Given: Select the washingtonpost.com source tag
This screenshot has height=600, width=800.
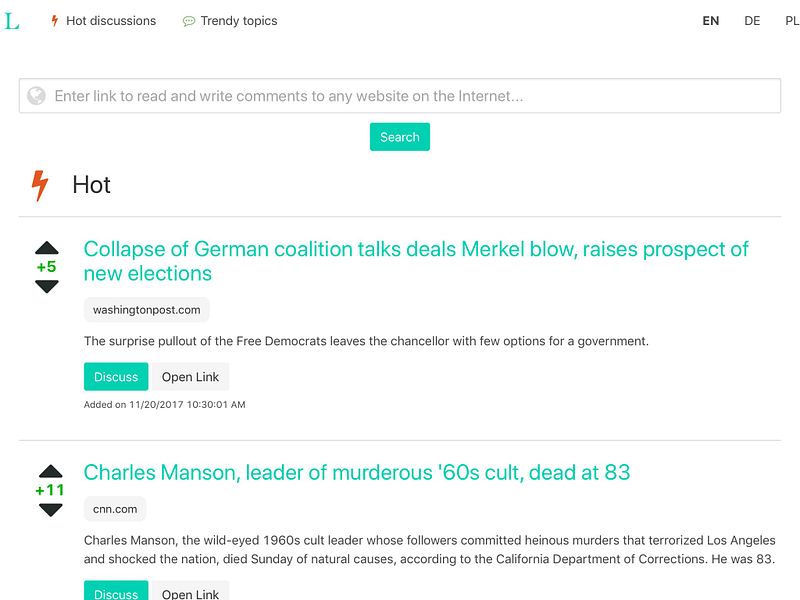Looking at the screenshot, I should [146, 310].
